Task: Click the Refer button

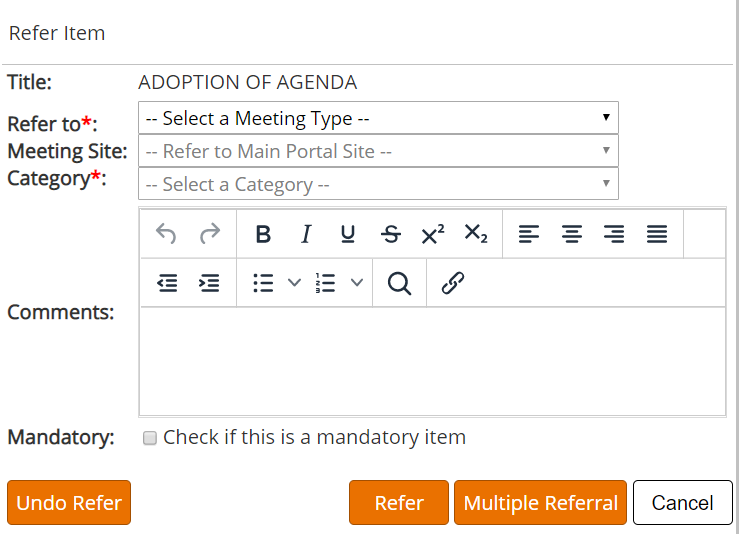Action: [399, 502]
